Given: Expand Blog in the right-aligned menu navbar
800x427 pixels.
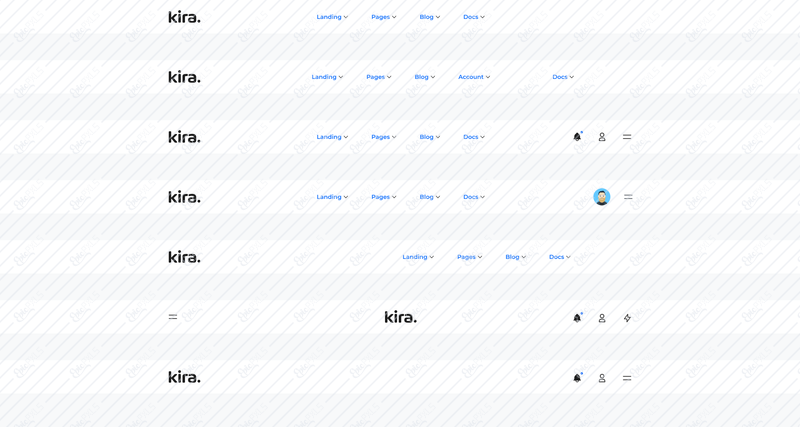Looking at the screenshot, I should 515,257.
